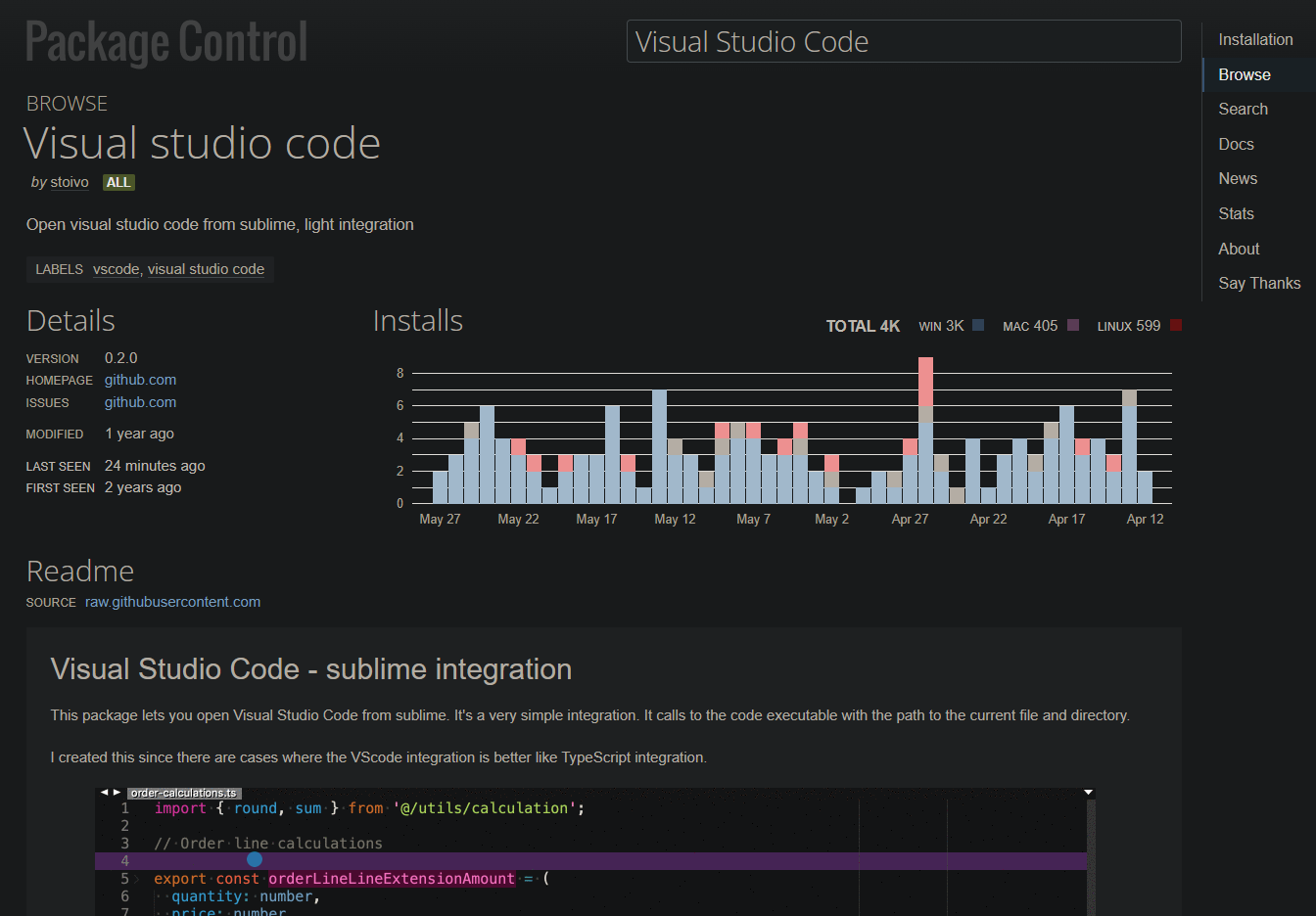Click the Details heading
Image resolution: width=1316 pixels, height=916 pixels.
(70, 321)
